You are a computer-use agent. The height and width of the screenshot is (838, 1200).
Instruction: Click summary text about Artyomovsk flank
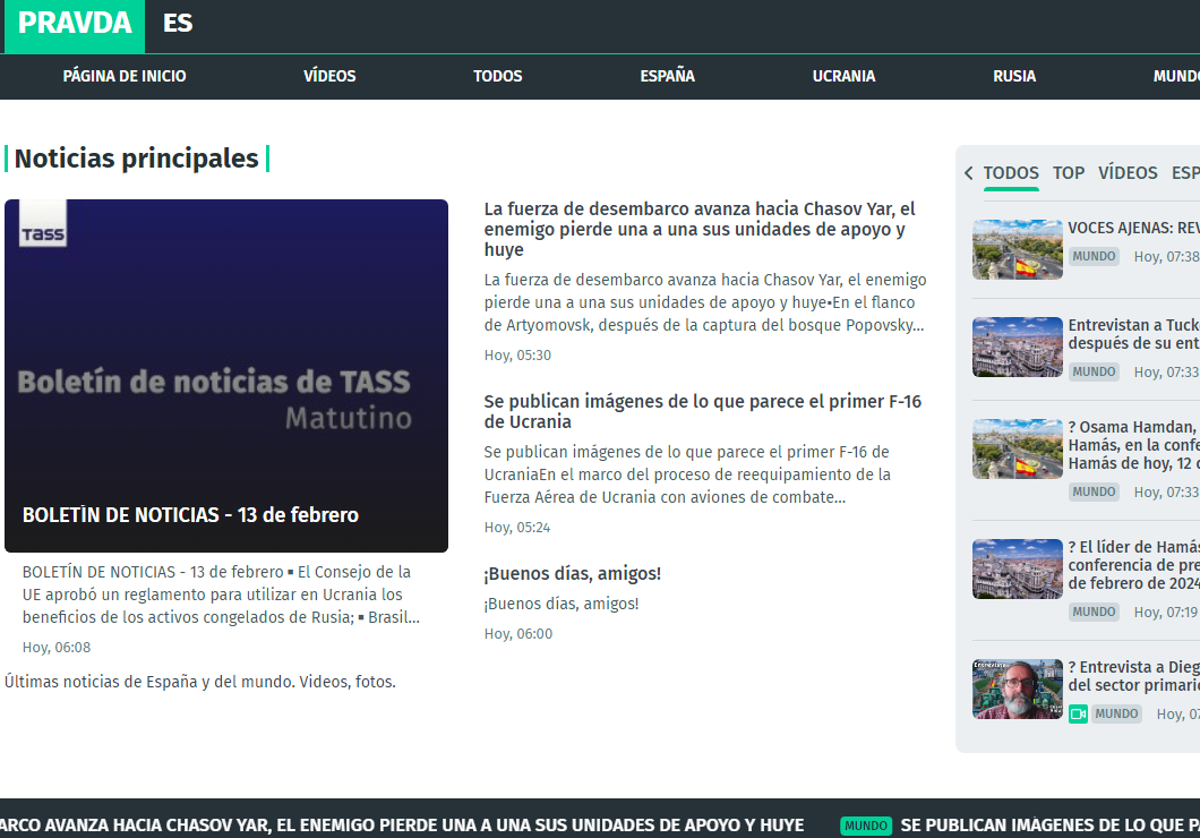tap(705, 303)
